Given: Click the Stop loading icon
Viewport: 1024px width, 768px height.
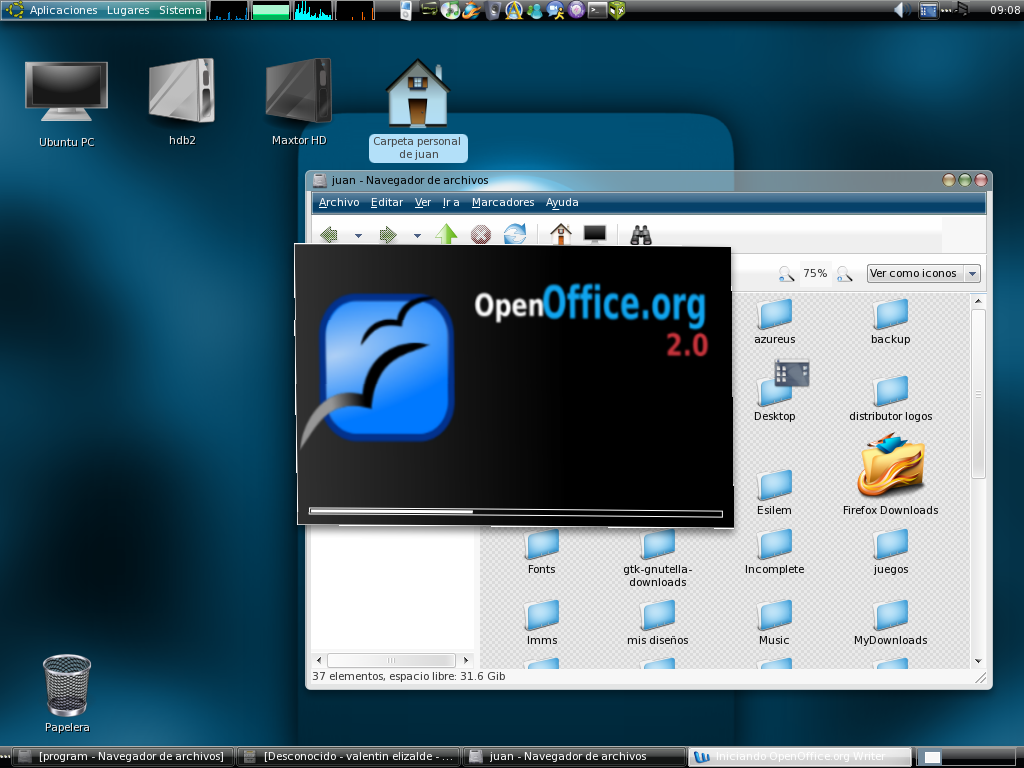Looking at the screenshot, I should (x=481, y=234).
